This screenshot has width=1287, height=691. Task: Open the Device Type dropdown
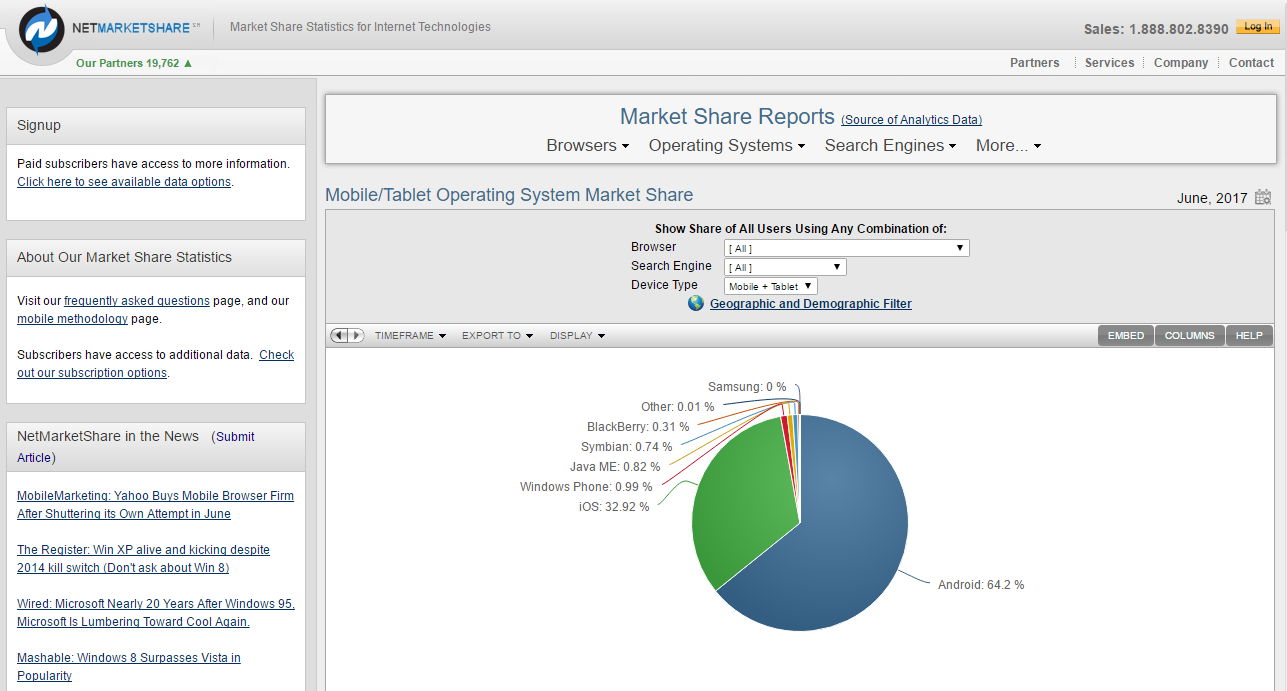pos(771,286)
